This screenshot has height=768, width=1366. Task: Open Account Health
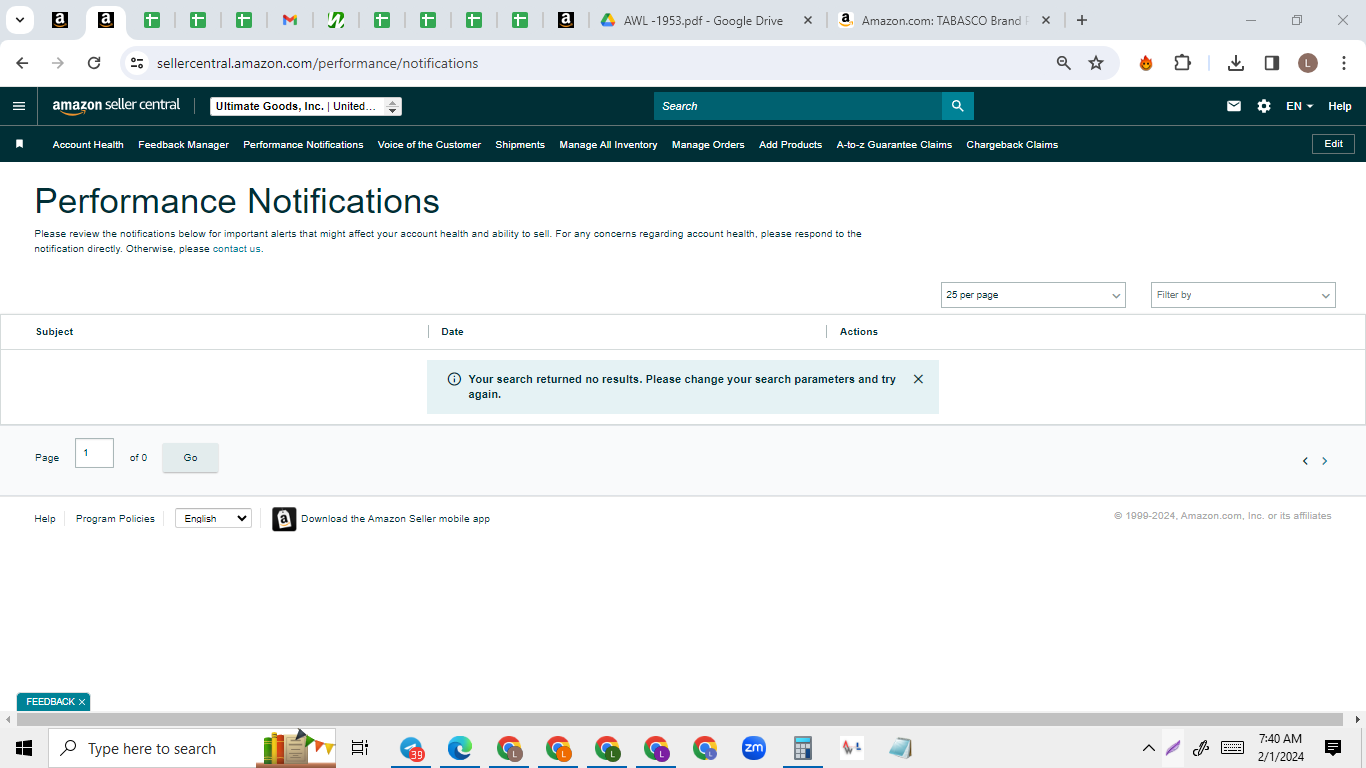click(88, 144)
